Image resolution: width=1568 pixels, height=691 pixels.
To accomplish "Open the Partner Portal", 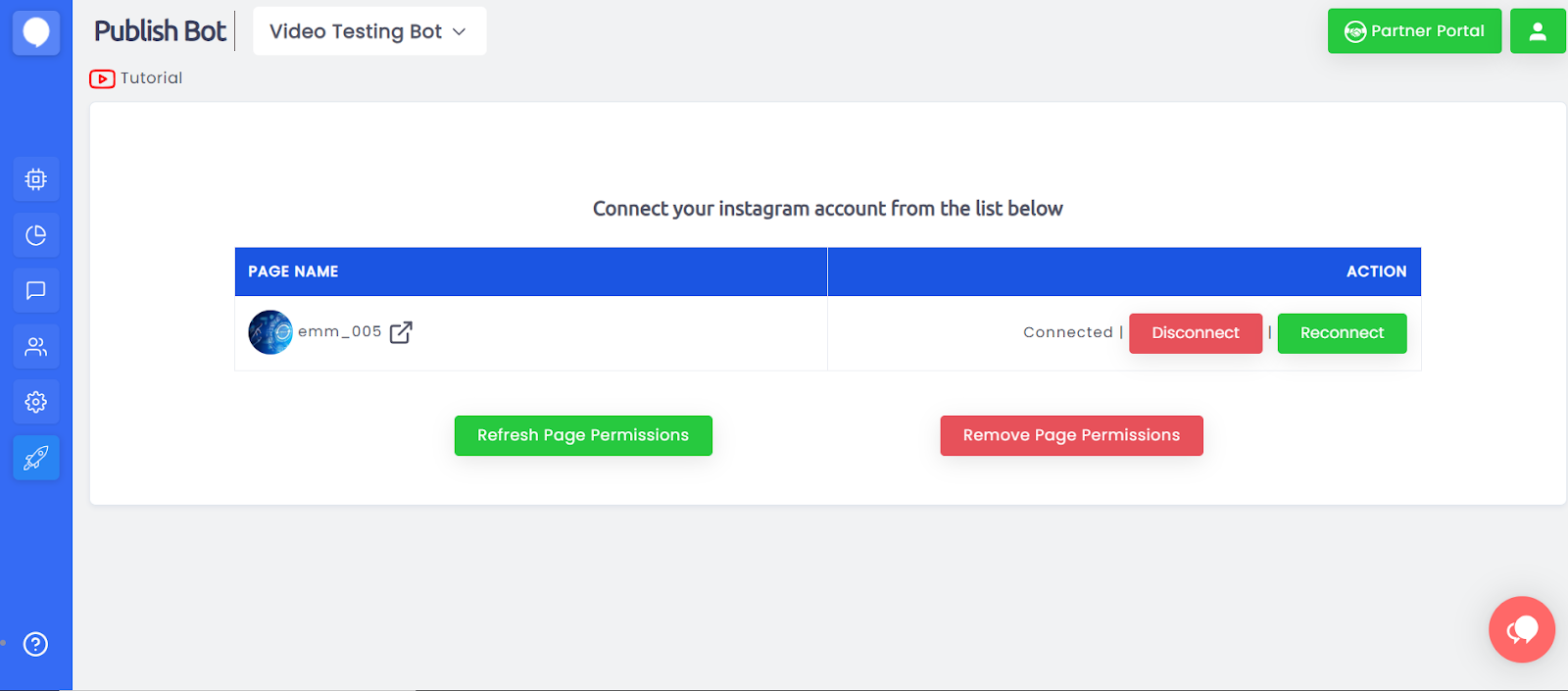I will [1413, 31].
